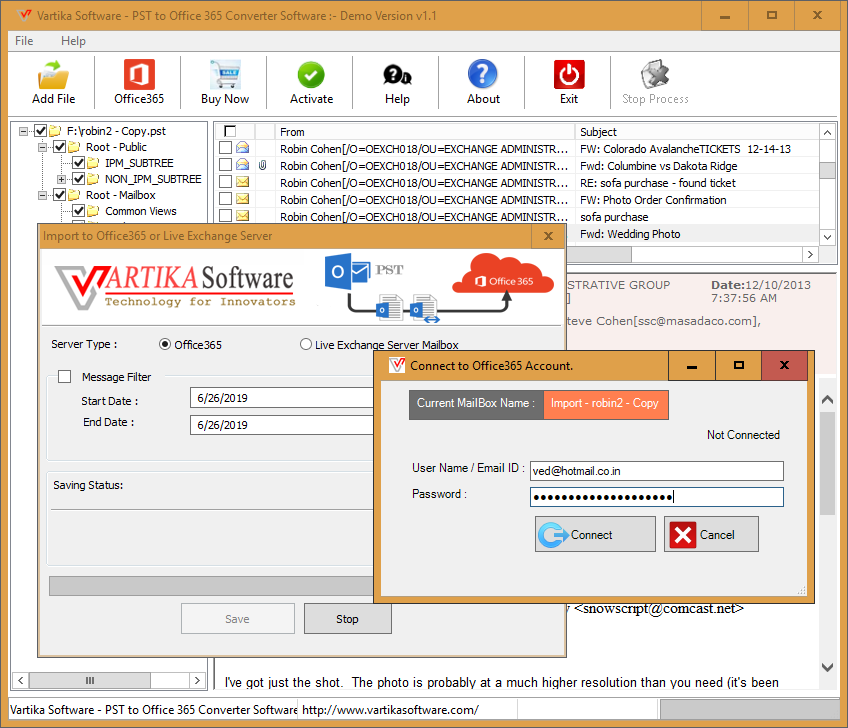The height and width of the screenshot is (728, 848).
Task: Collapse the Root - Mailbox tree node
Action: click(42, 195)
